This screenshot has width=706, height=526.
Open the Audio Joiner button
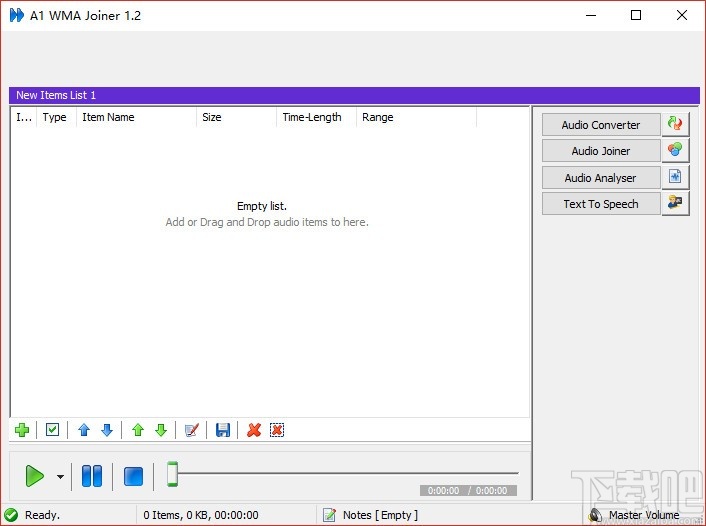601,151
